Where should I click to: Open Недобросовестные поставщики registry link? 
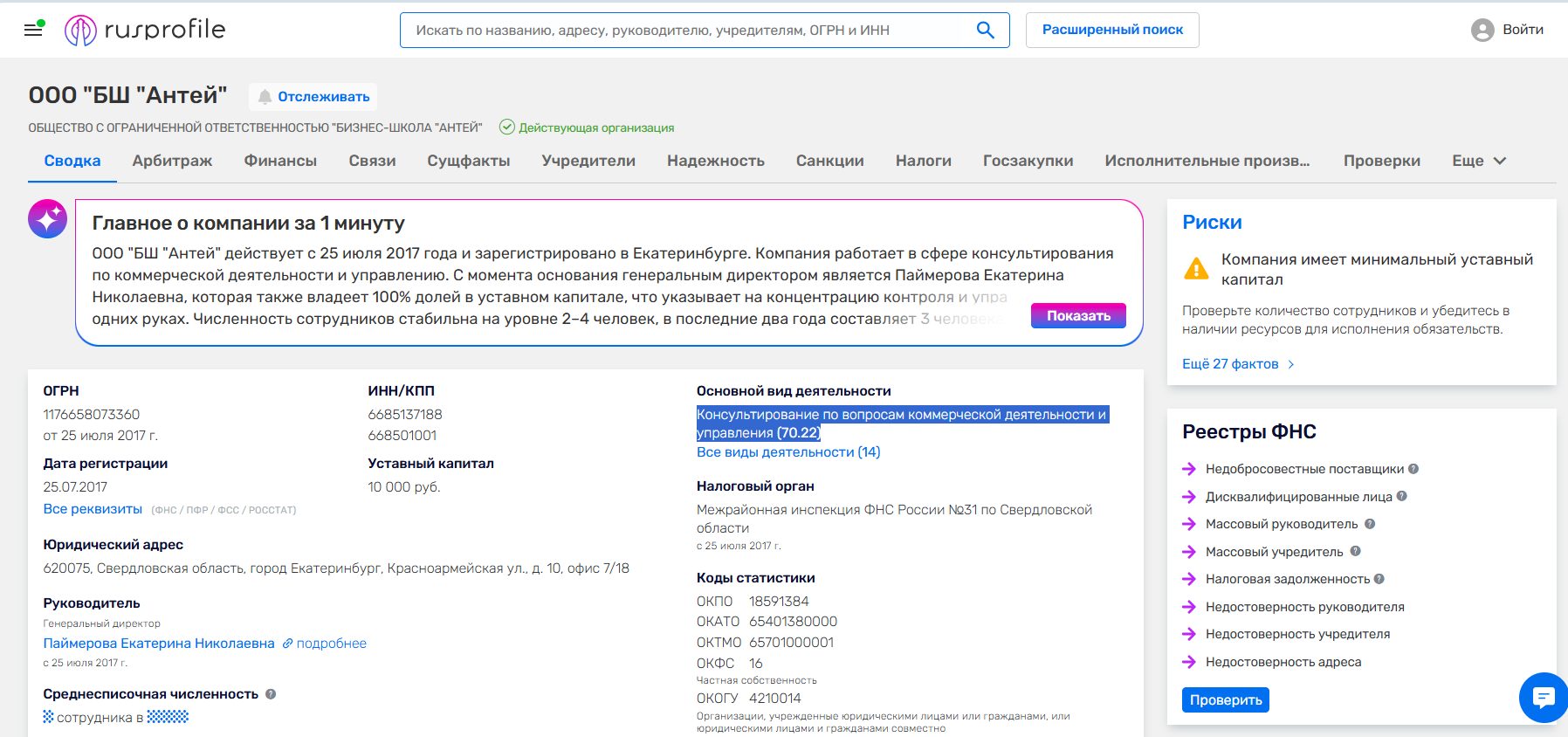pyautogui.click(x=1304, y=469)
